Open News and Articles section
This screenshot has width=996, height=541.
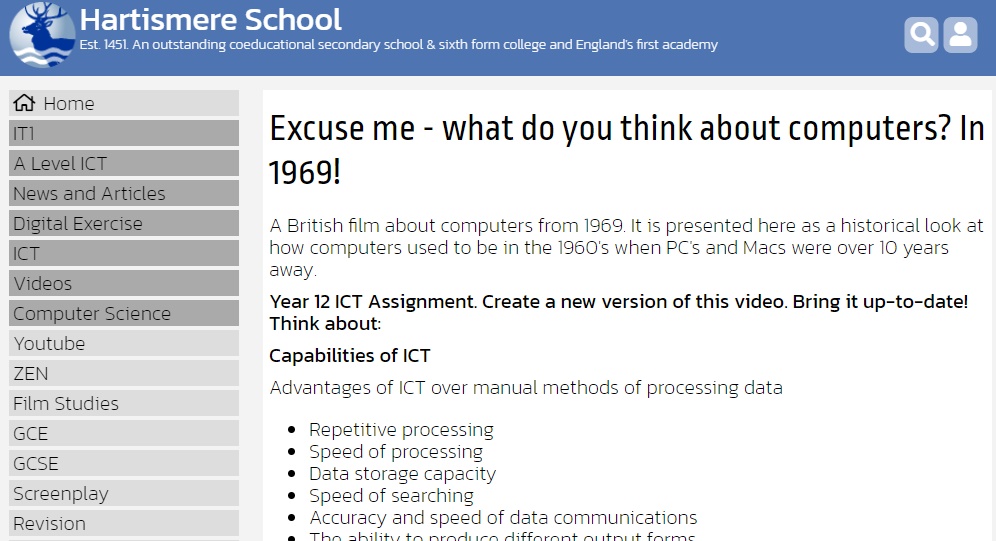(124, 193)
